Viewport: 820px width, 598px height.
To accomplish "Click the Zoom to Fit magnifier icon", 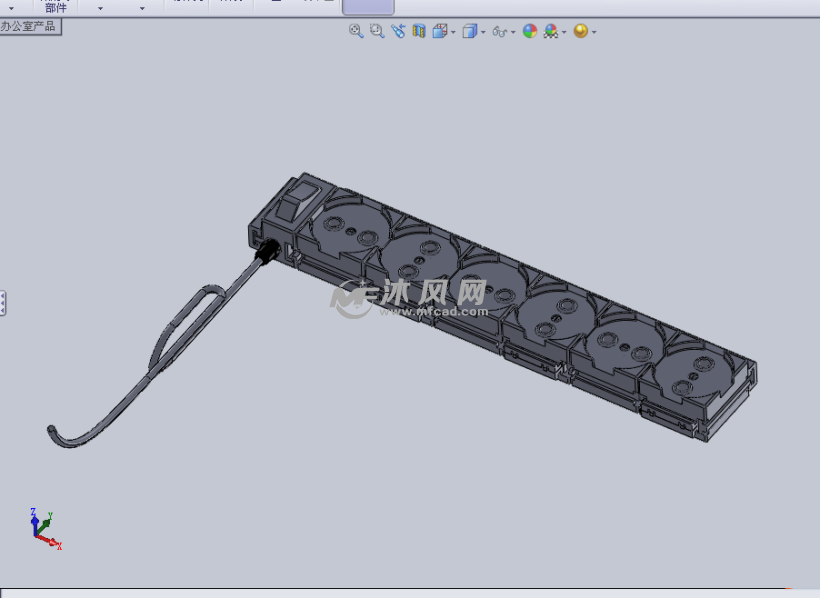I will tap(356, 31).
